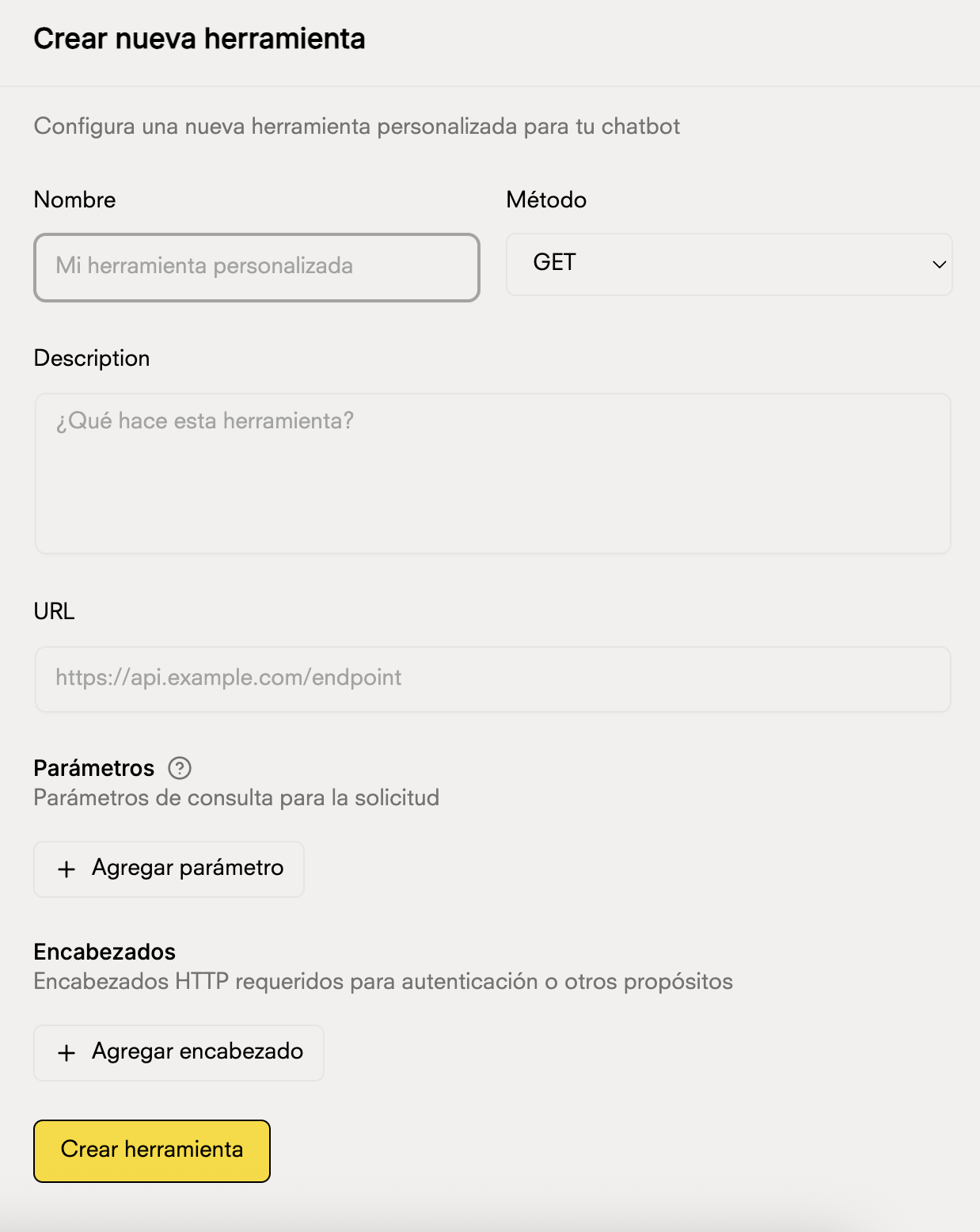Click the https://api.example.com/endpoint placeholder field
This screenshot has height=1232, width=980.
click(x=490, y=678)
